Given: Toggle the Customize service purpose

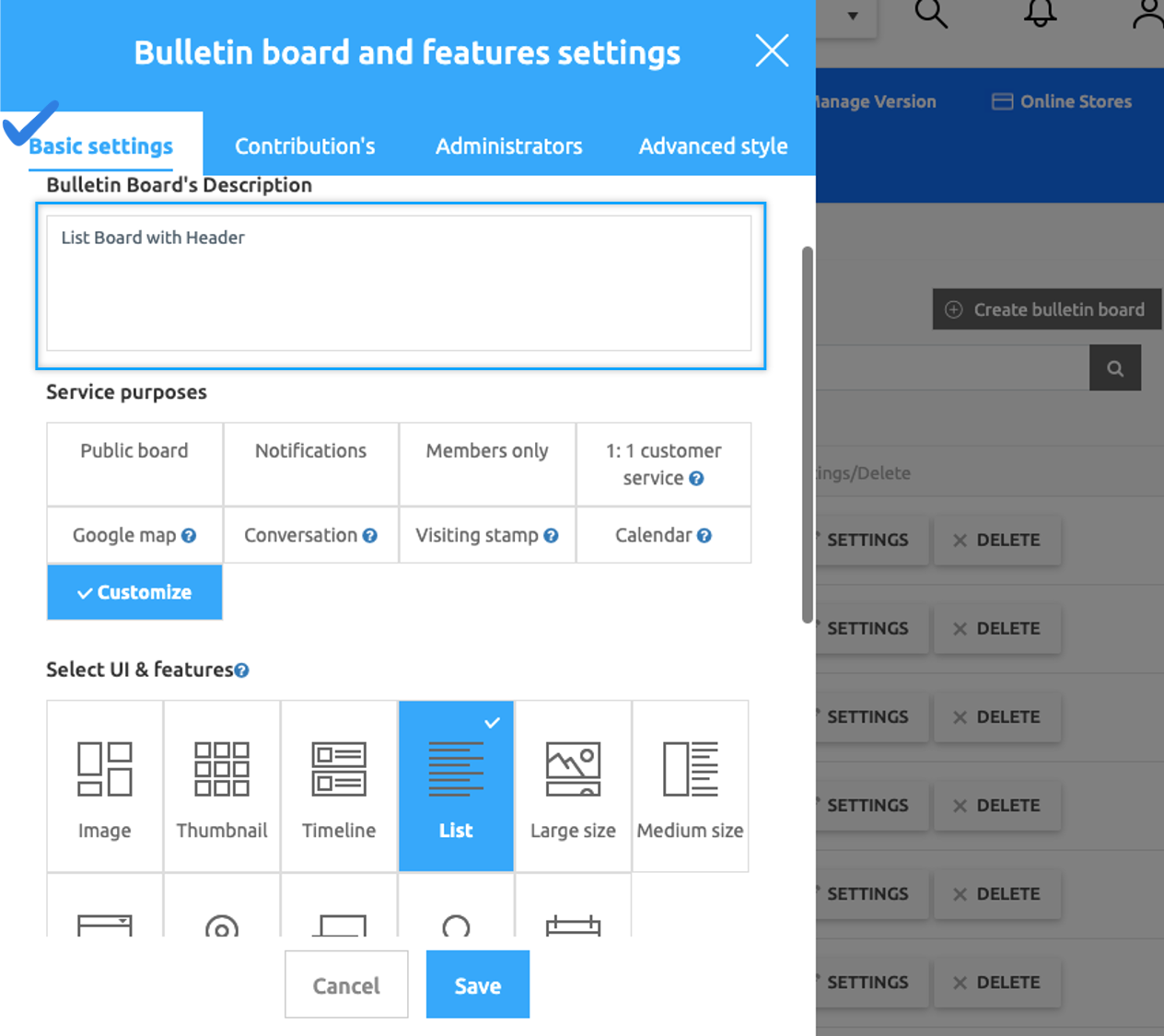Looking at the screenshot, I should point(134,592).
